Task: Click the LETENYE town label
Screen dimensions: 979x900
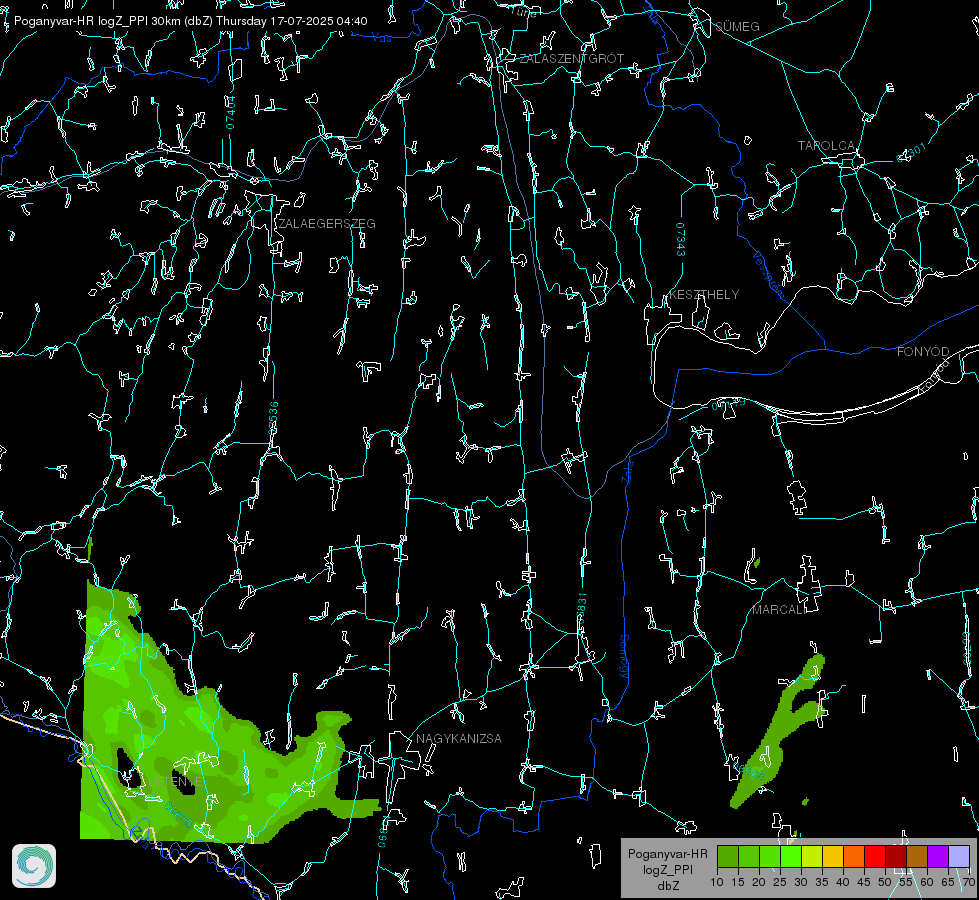Action: 175,782
